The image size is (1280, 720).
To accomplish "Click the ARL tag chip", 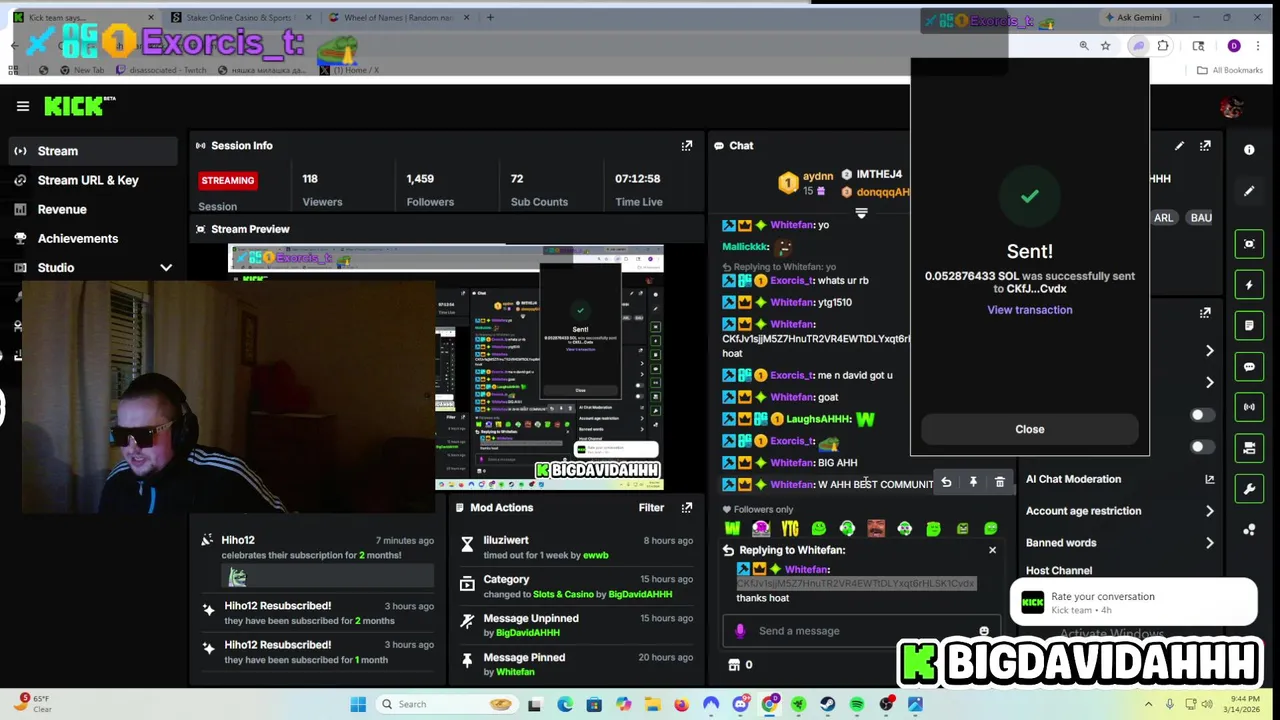I will click(1163, 218).
